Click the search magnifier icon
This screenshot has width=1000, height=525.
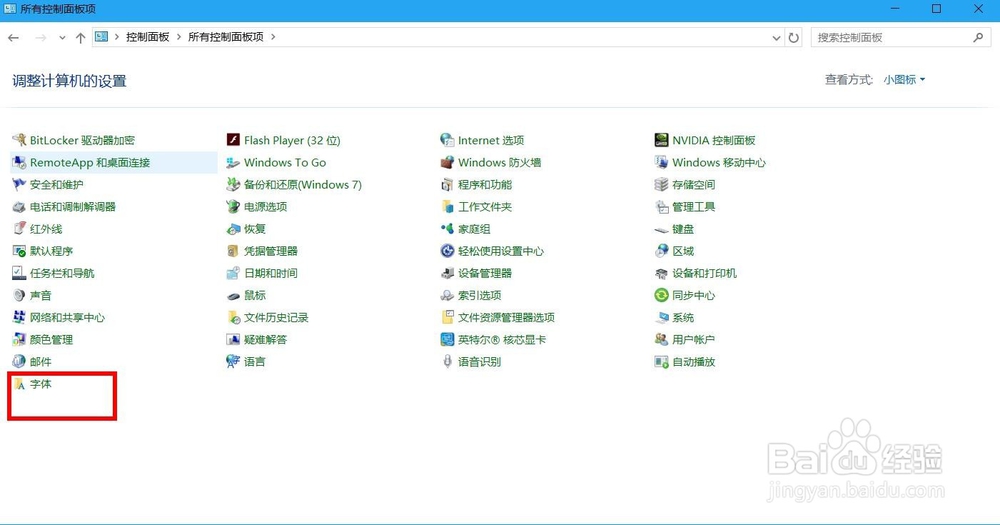pos(978,38)
